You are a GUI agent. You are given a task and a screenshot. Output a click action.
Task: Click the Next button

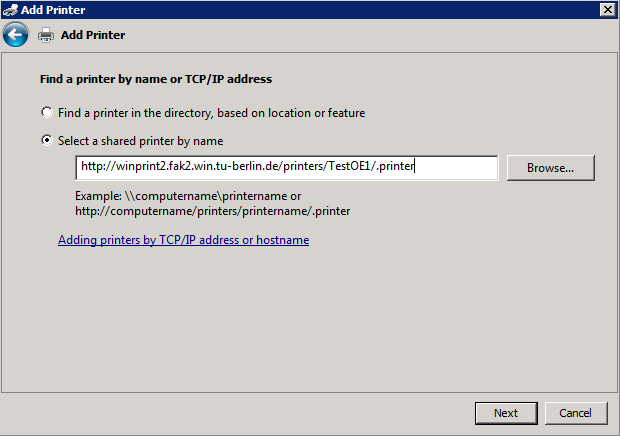506,413
